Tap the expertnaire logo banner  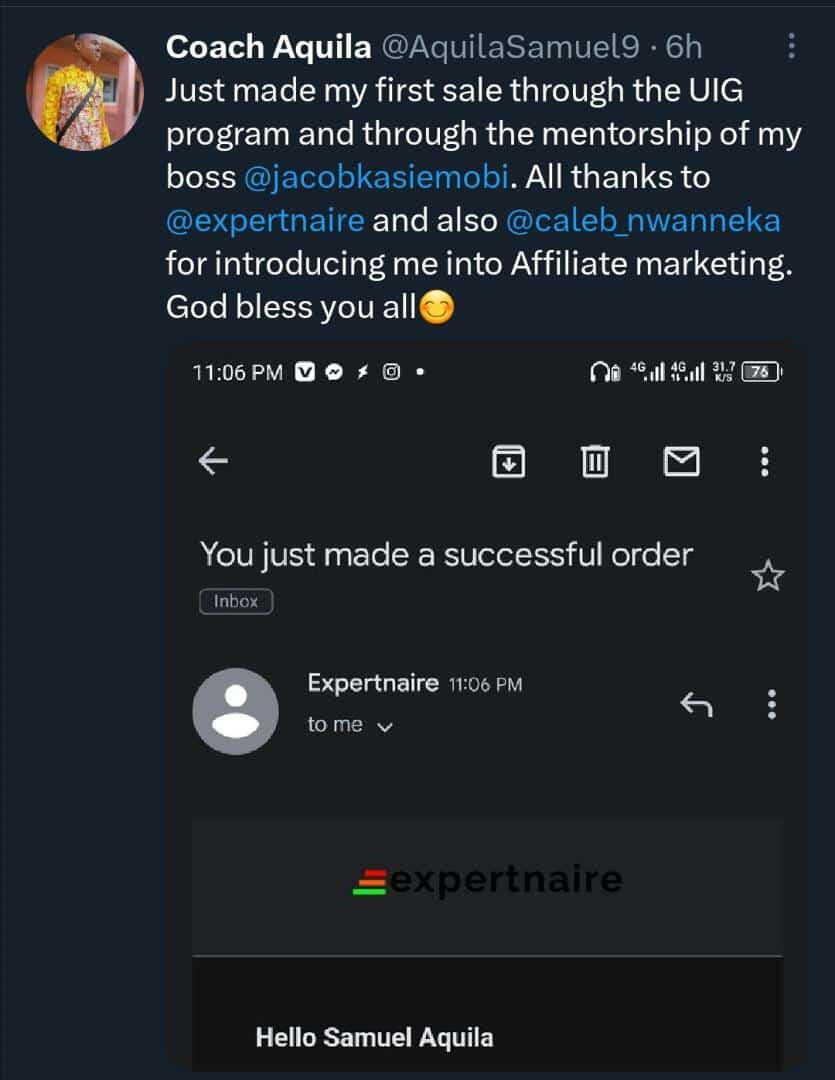click(488, 880)
